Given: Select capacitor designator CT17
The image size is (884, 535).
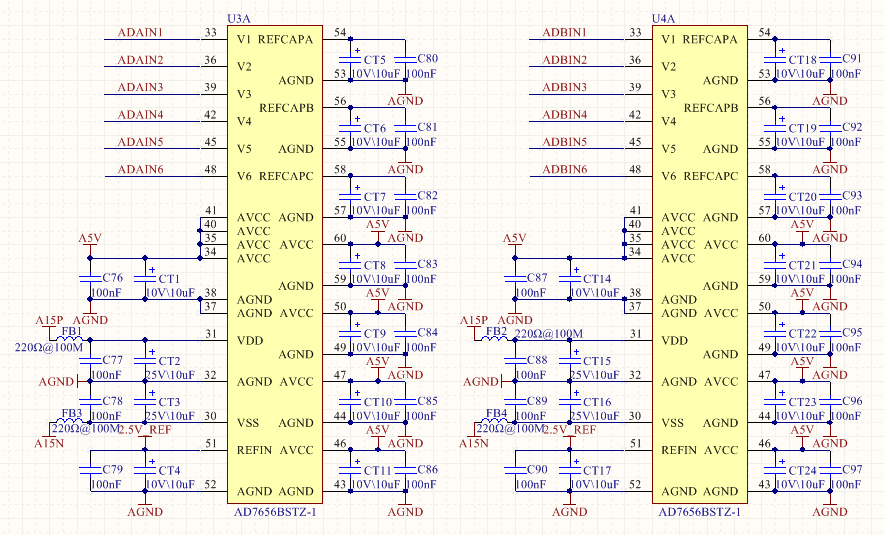Looking at the screenshot, I should (x=597, y=471).
